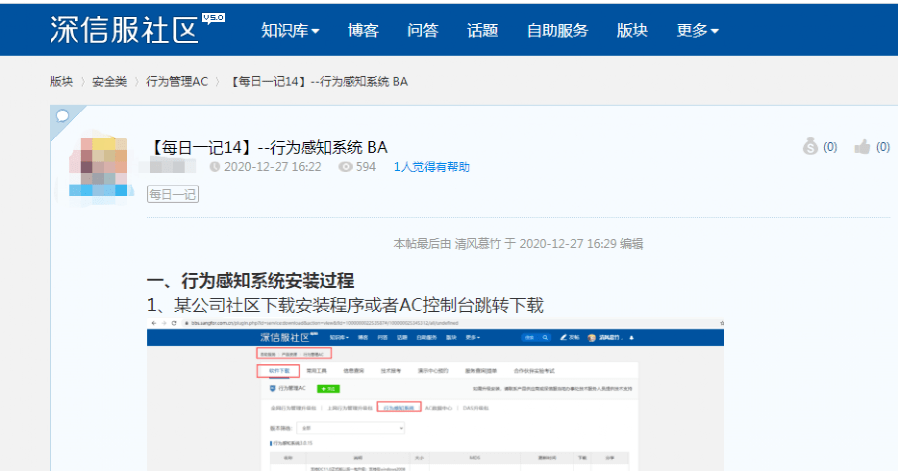Expand the 更多 dropdown menu

tap(697, 30)
